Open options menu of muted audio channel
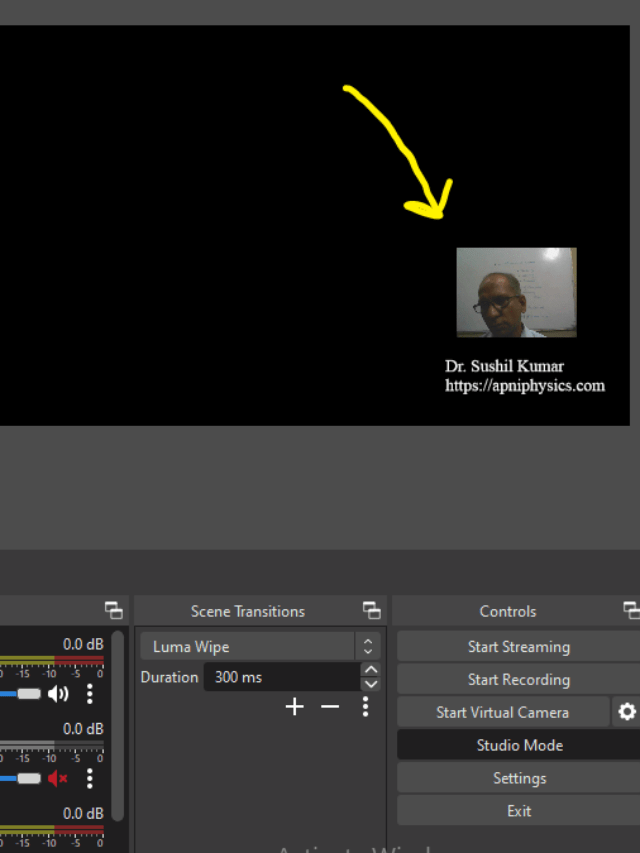Viewport: 640px width, 853px height. (90, 778)
